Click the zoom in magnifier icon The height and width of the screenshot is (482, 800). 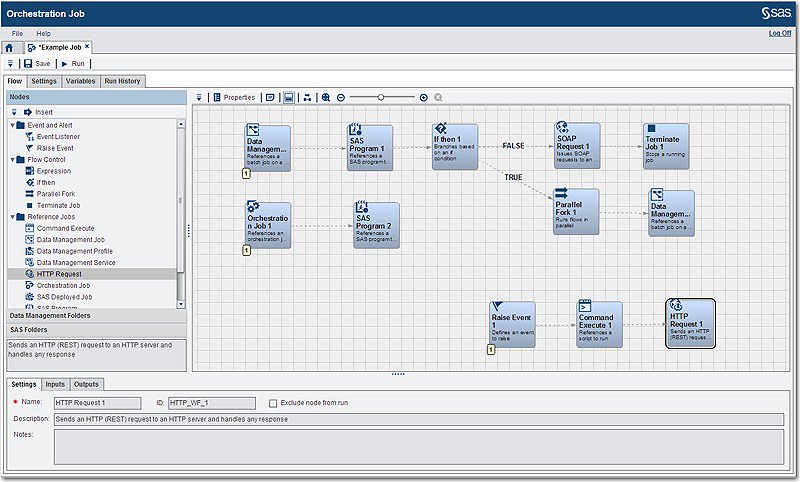326,97
